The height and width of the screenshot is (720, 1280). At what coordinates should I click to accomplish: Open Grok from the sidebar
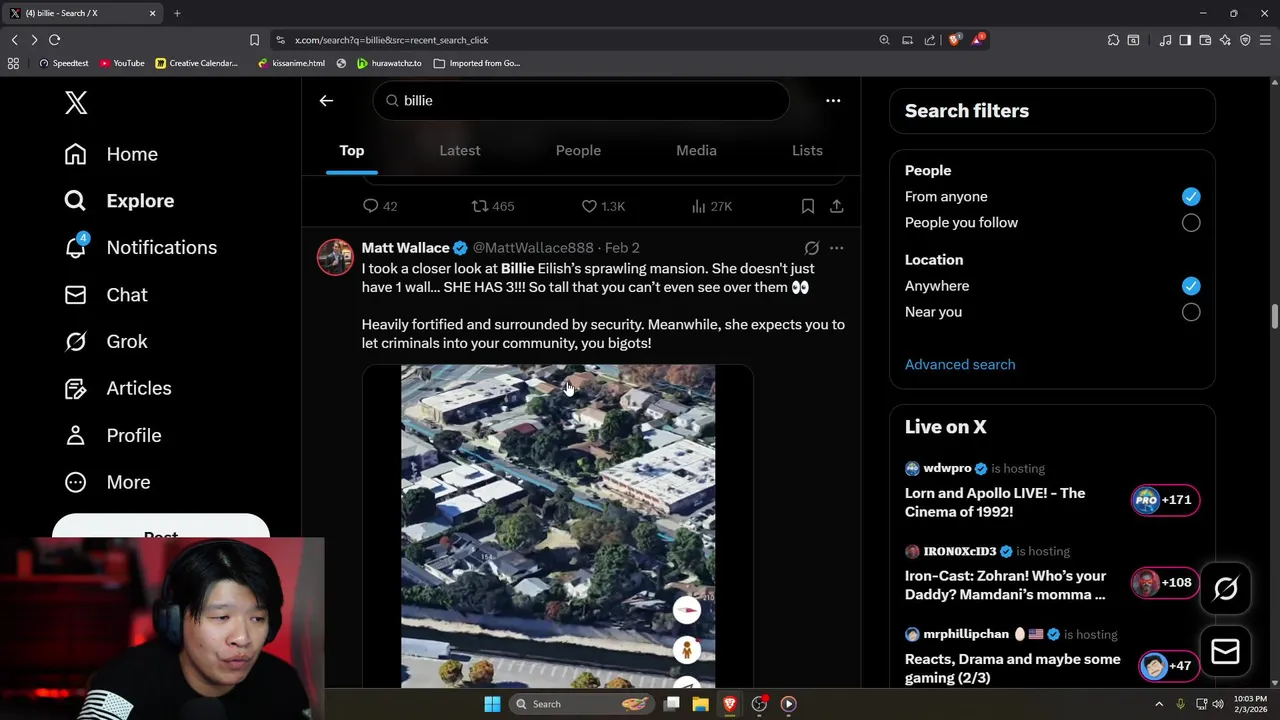point(105,342)
